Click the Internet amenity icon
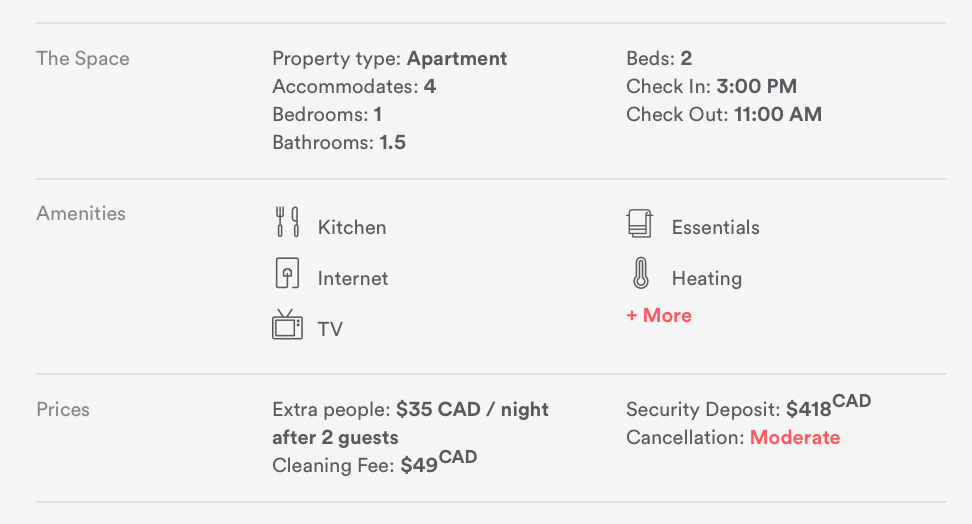Viewport: 972px width, 524px height. point(287,273)
